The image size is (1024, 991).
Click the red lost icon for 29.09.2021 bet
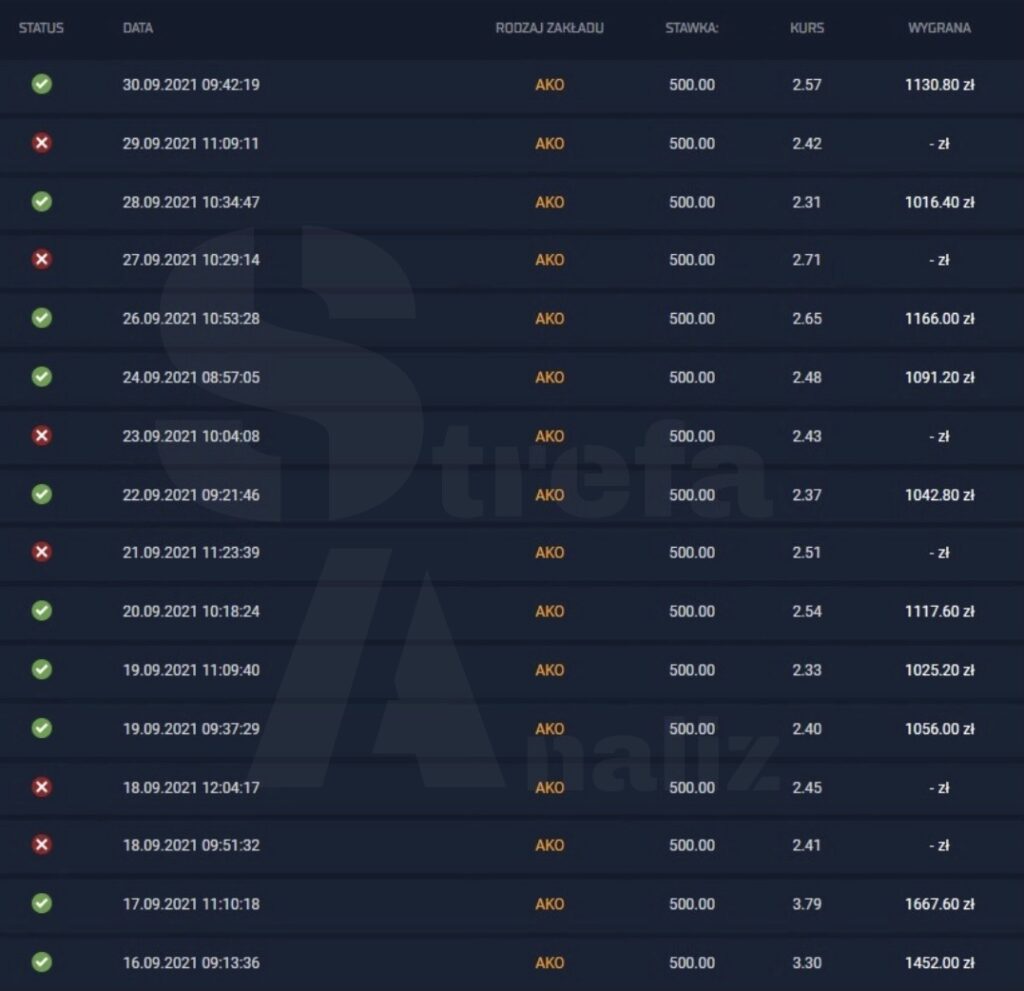pyautogui.click(x=42, y=143)
